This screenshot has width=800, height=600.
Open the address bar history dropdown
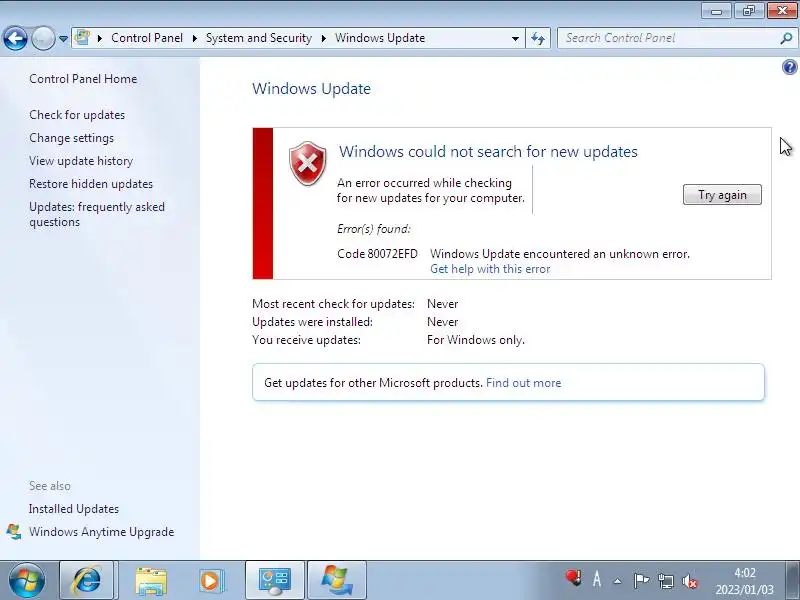click(515, 38)
